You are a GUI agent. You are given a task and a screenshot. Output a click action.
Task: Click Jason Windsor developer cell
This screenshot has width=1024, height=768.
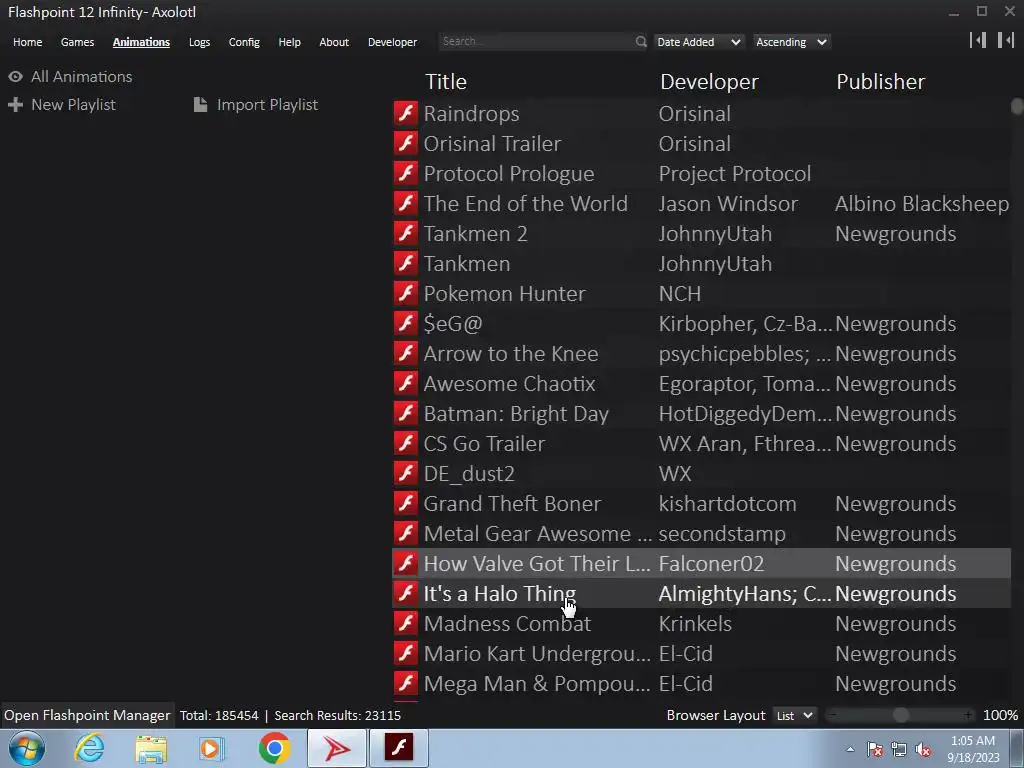pos(728,204)
